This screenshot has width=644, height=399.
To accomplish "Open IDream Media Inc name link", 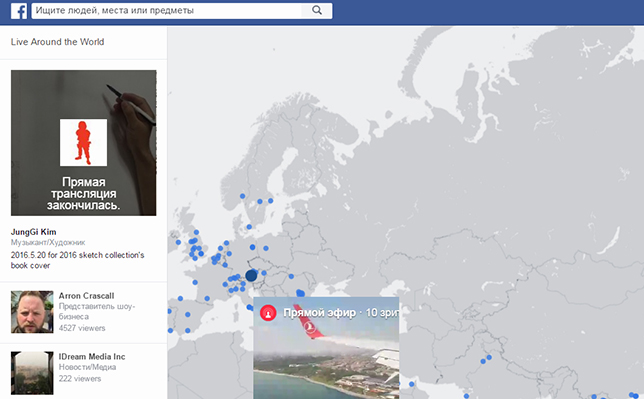I will point(92,357).
